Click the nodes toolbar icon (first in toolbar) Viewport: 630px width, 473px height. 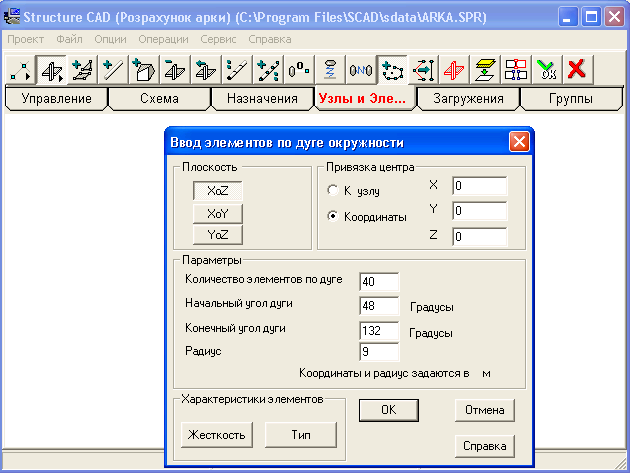coord(20,70)
